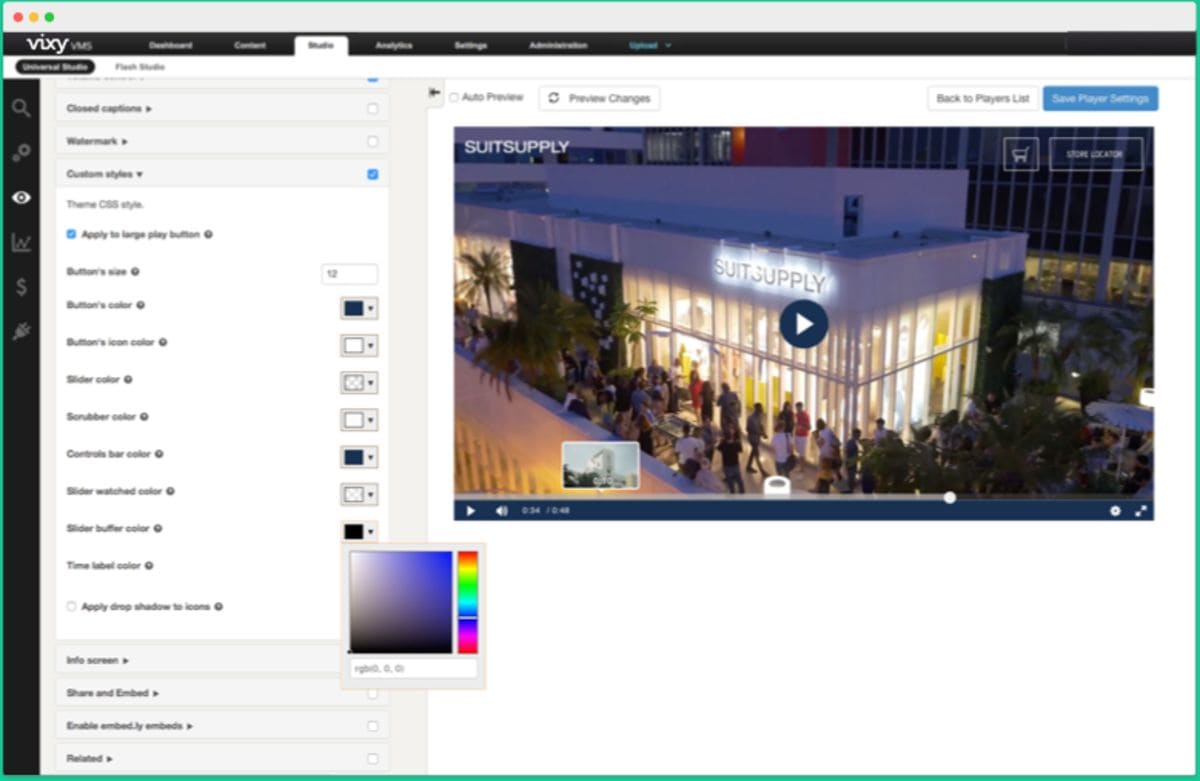Expand the Related section
This screenshot has height=781, width=1200.
pos(89,758)
